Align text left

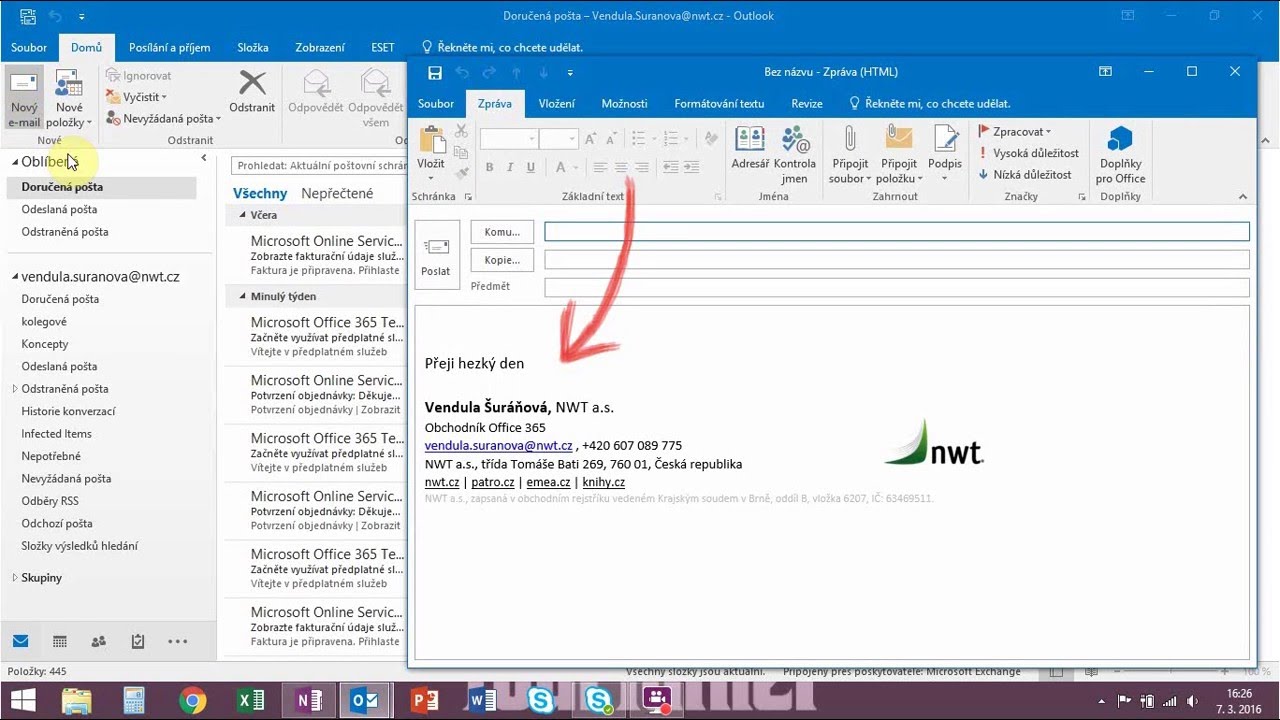[x=600, y=167]
